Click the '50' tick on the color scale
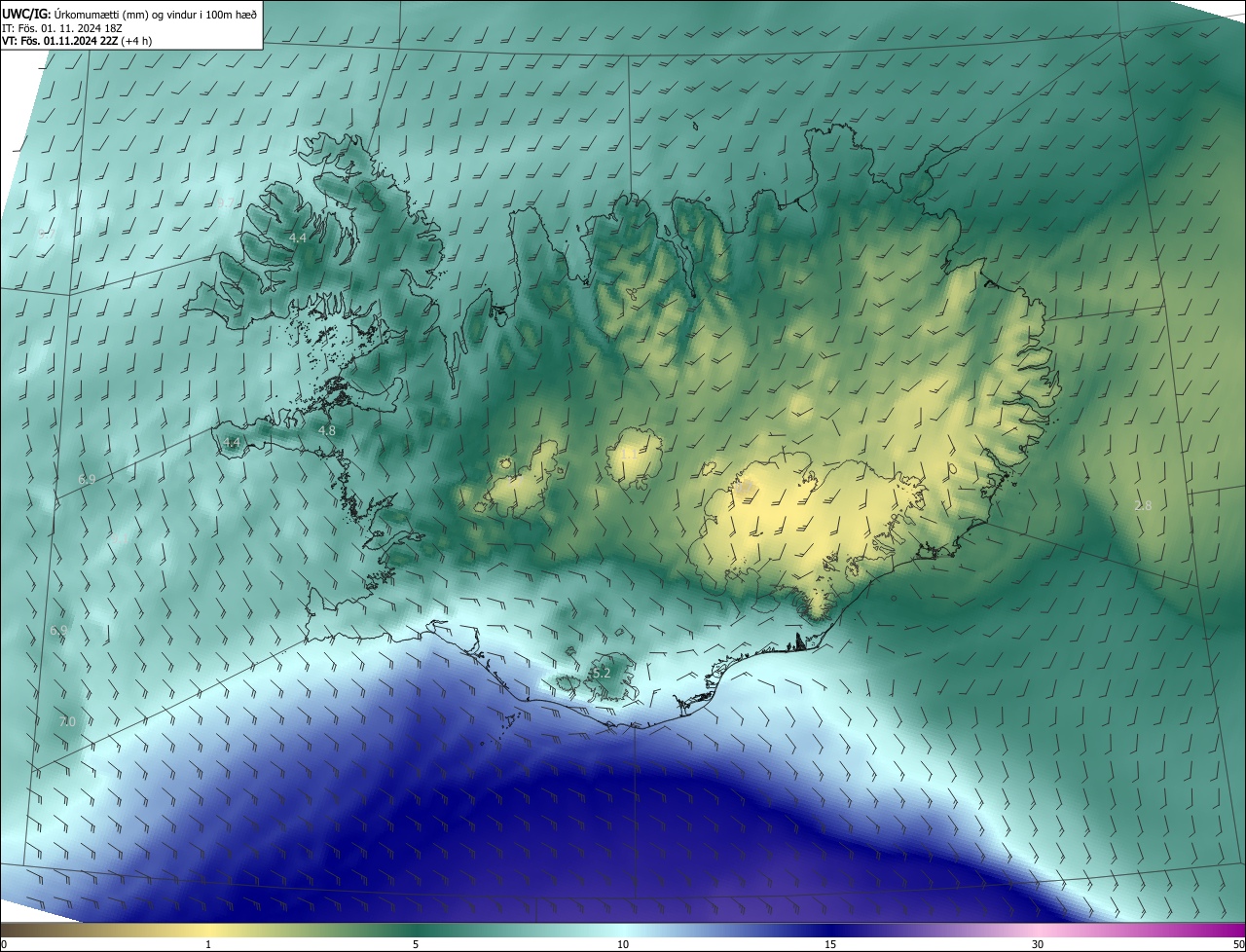1246x952 pixels. point(1238,944)
